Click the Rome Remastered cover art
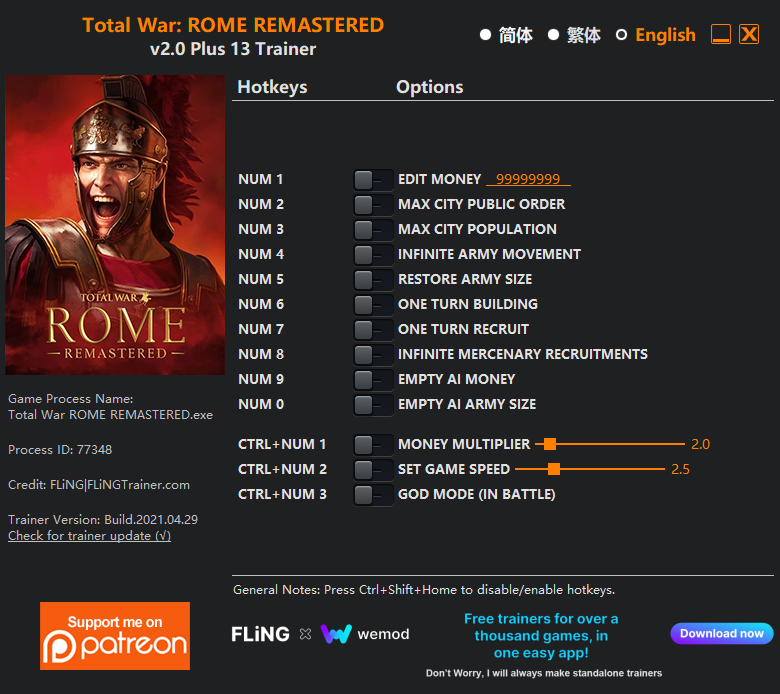 [x=115, y=224]
